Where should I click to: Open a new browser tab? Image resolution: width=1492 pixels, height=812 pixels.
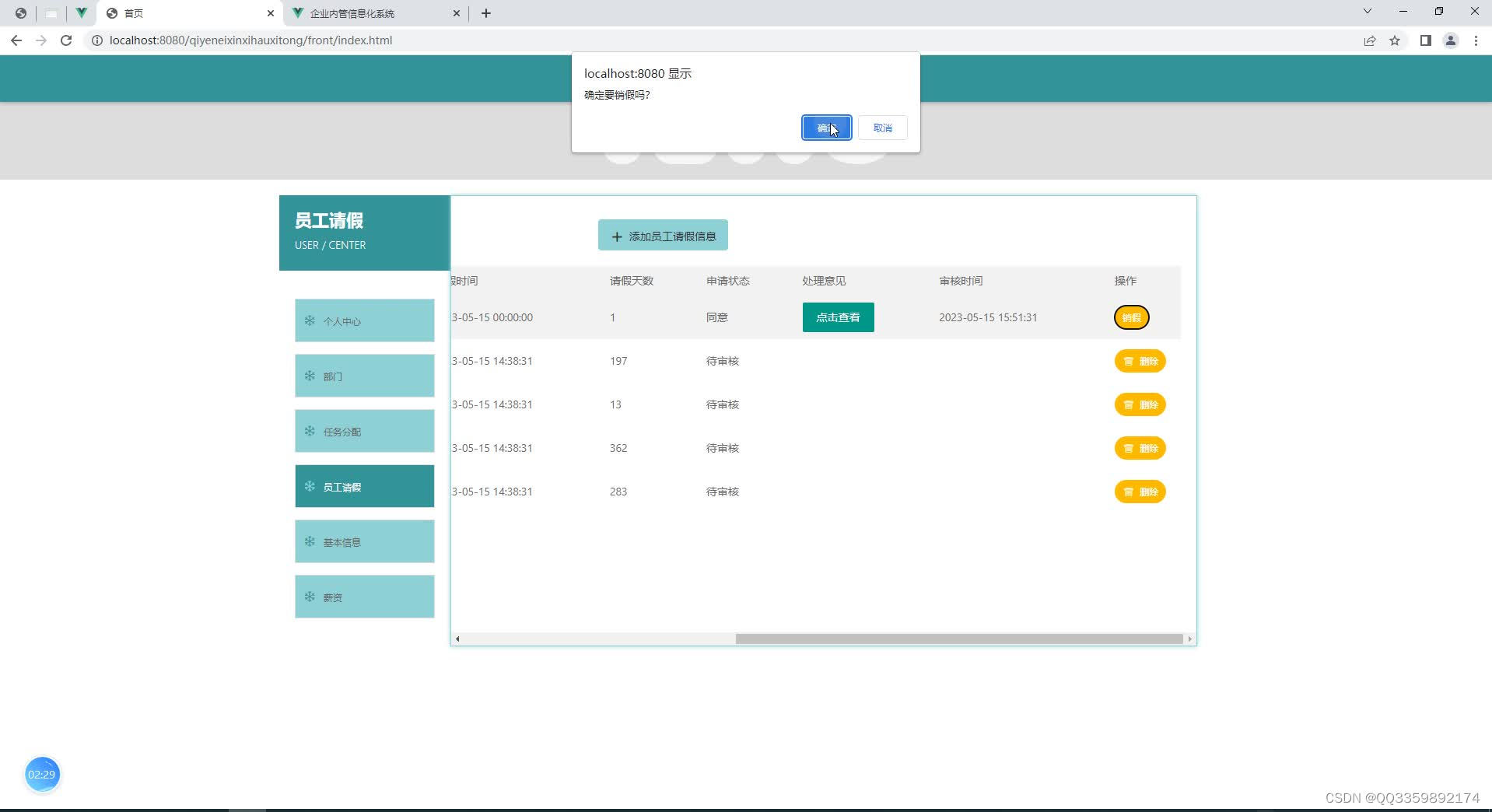[x=486, y=13]
